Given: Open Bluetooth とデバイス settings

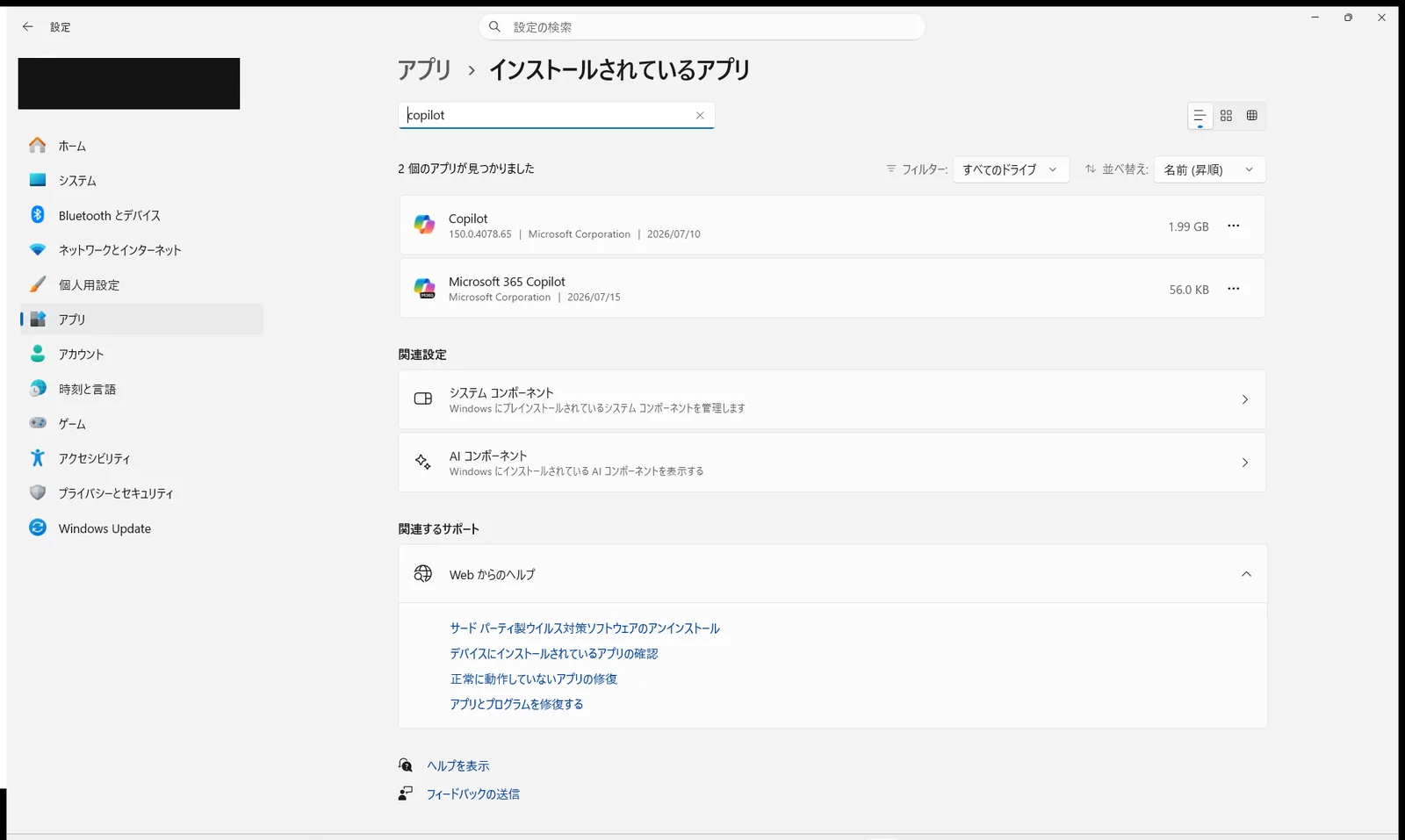Looking at the screenshot, I should pos(140,215).
